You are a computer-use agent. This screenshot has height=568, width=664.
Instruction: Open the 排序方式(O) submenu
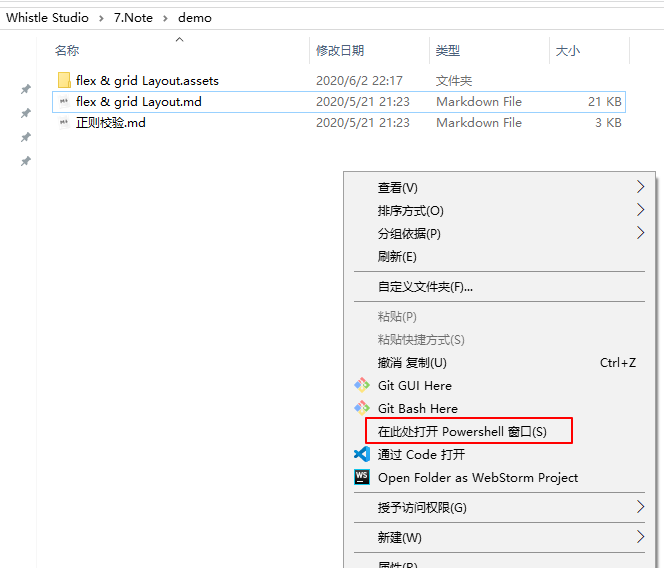point(500,210)
